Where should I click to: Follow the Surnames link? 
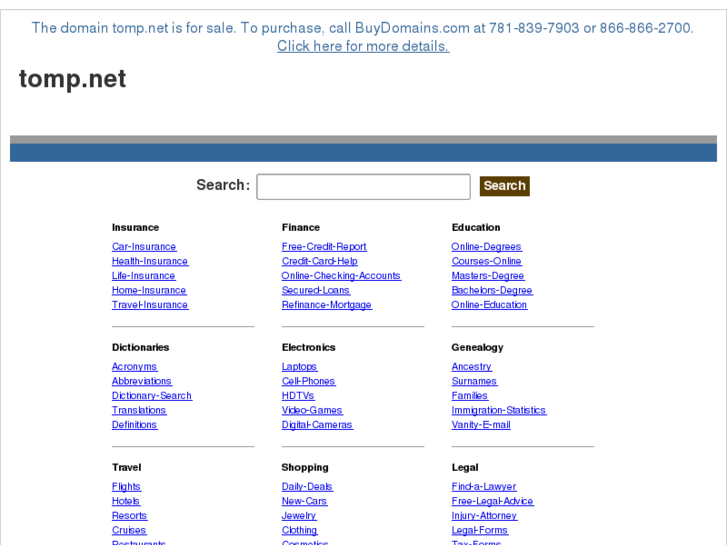click(x=474, y=381)
